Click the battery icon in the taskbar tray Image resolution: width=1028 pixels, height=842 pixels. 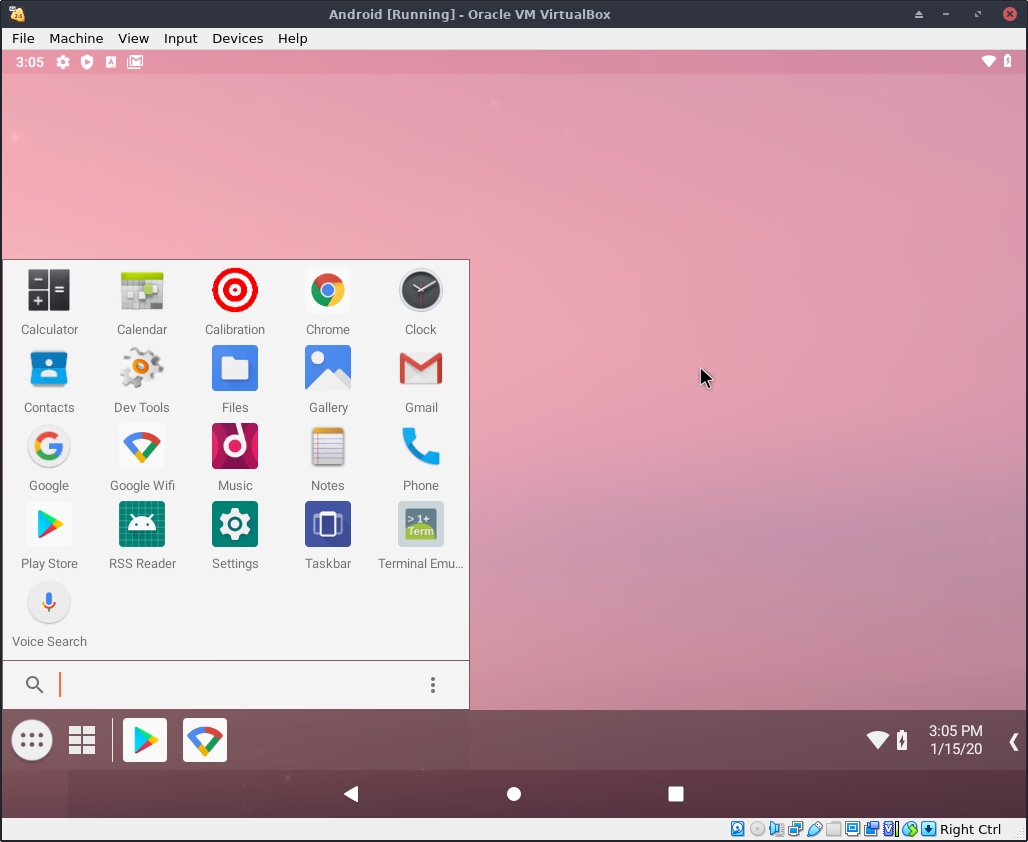[x=902, y=740]
